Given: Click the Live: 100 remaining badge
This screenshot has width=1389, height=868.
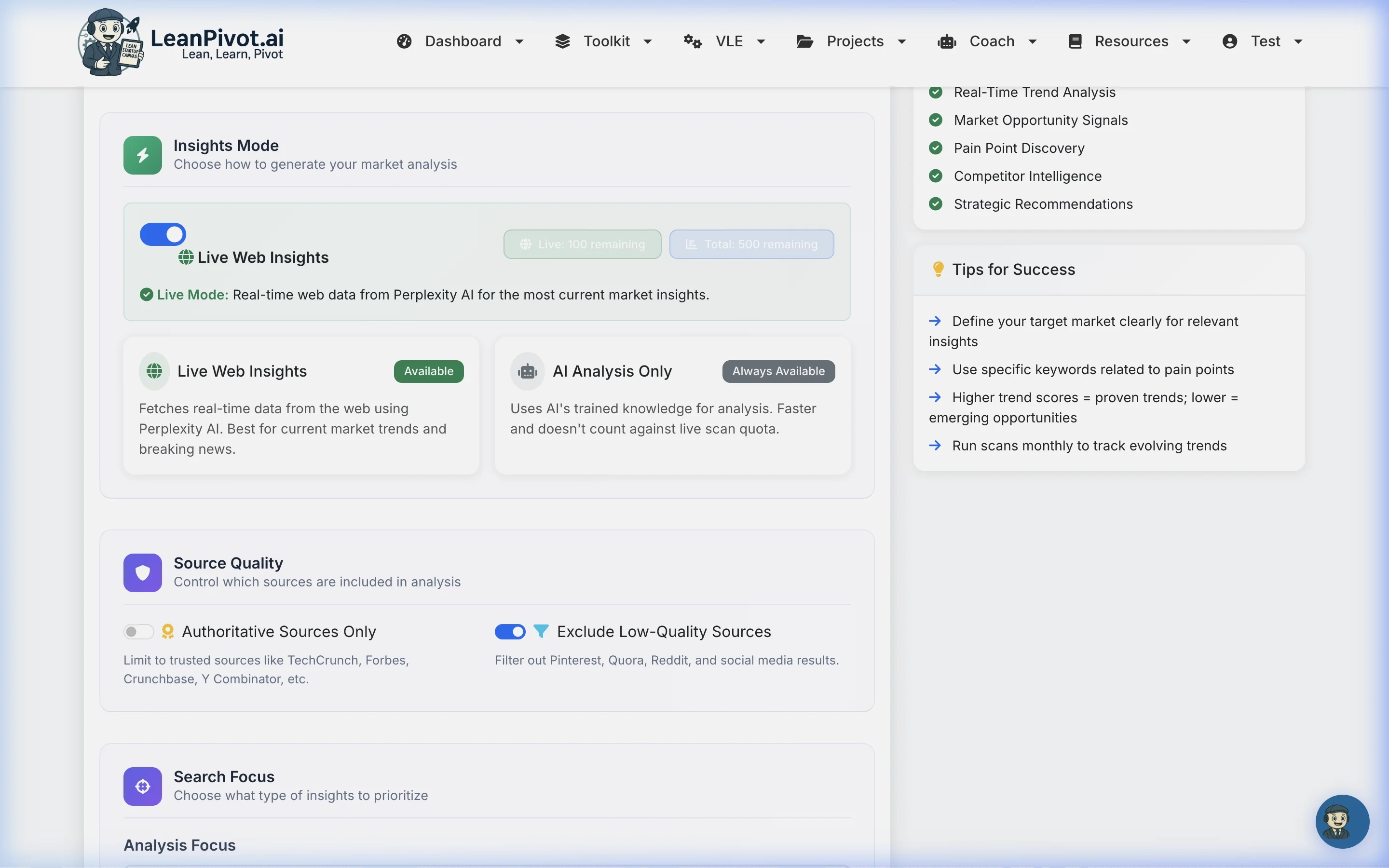Looking at the screenshot, I should coord(582,244).
